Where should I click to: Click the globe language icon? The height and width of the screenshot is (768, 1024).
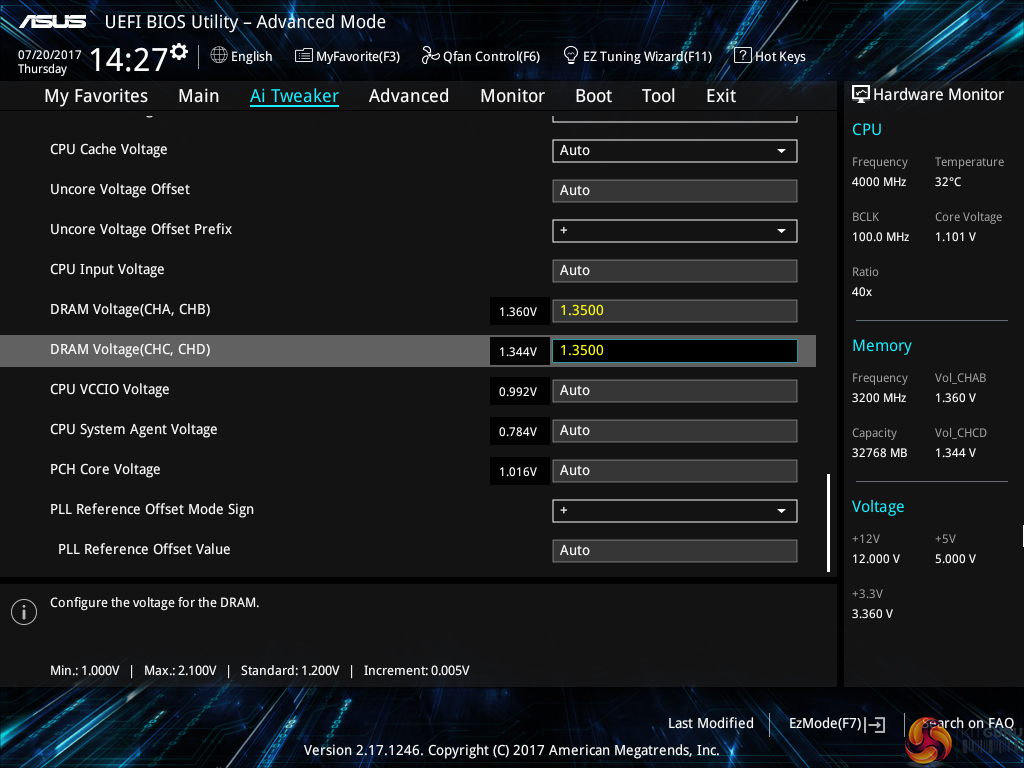click(x=219, y=56)
